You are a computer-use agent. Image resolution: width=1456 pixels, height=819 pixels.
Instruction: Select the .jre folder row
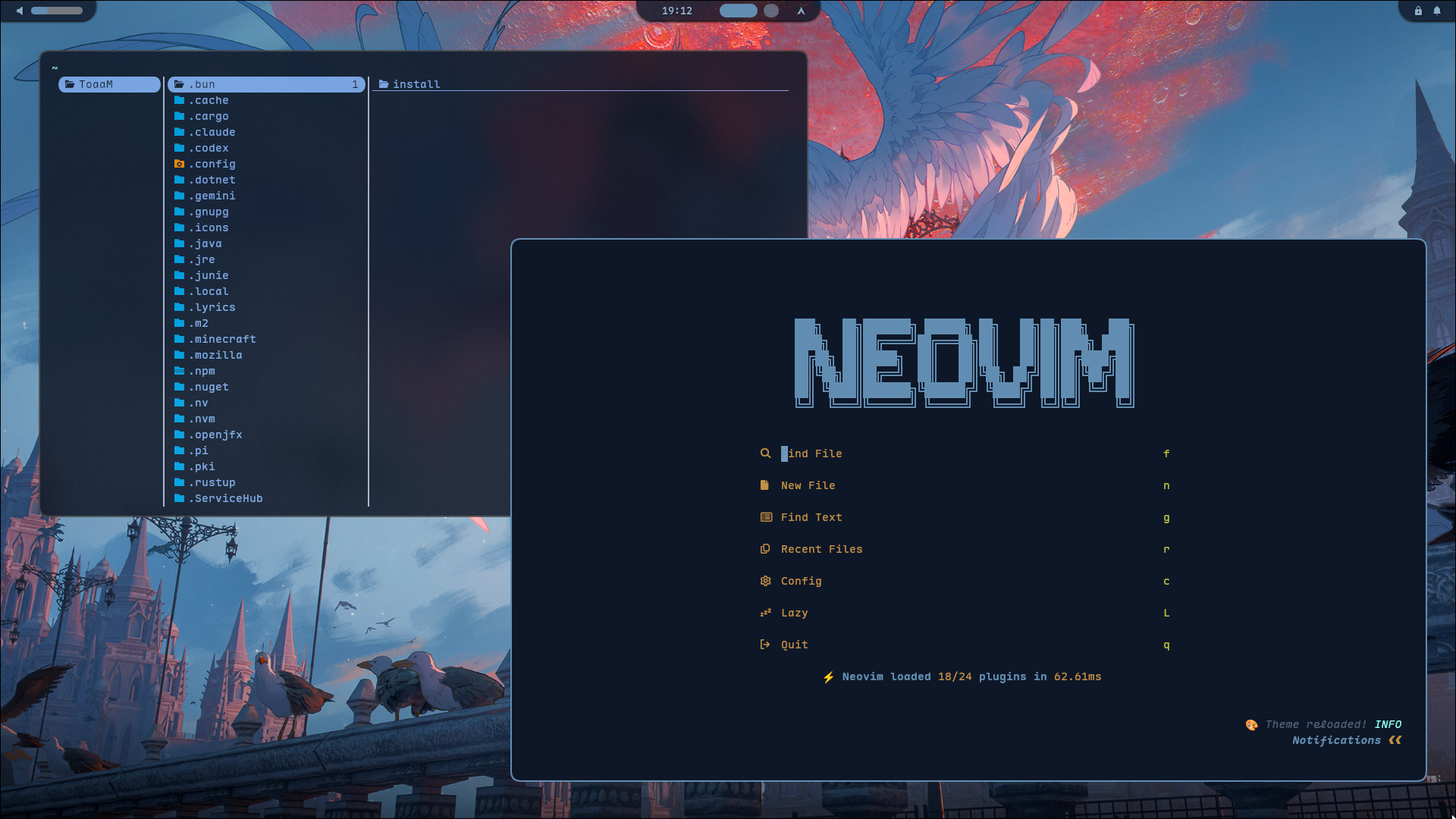(266, 259)
